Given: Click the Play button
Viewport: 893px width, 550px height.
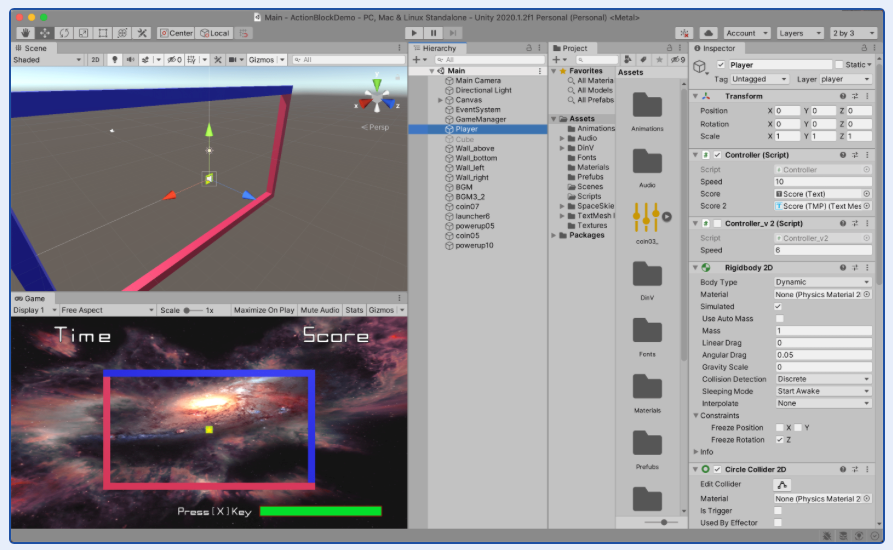Looking at the screenshot, I should pos(414,33).
